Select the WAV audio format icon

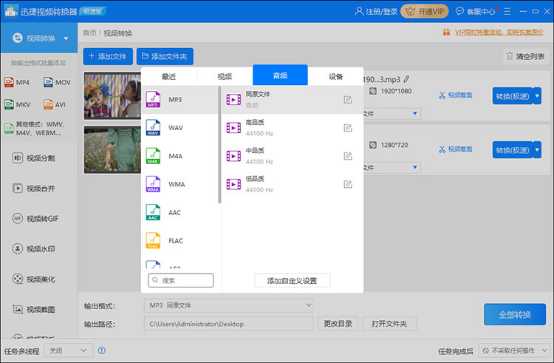pyautogui.click(x=153, y=128)
